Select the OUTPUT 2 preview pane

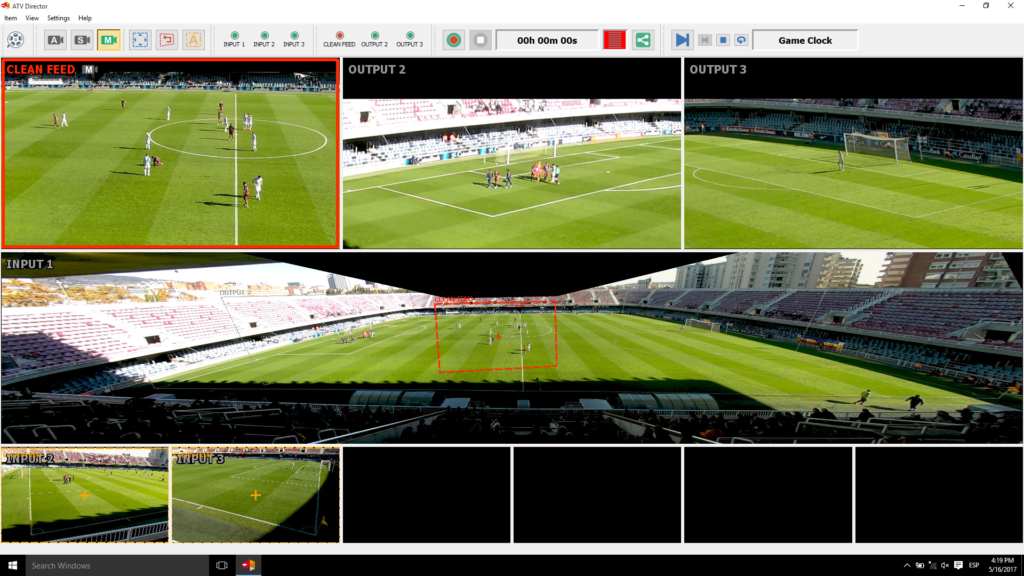[x=511, y=153]
